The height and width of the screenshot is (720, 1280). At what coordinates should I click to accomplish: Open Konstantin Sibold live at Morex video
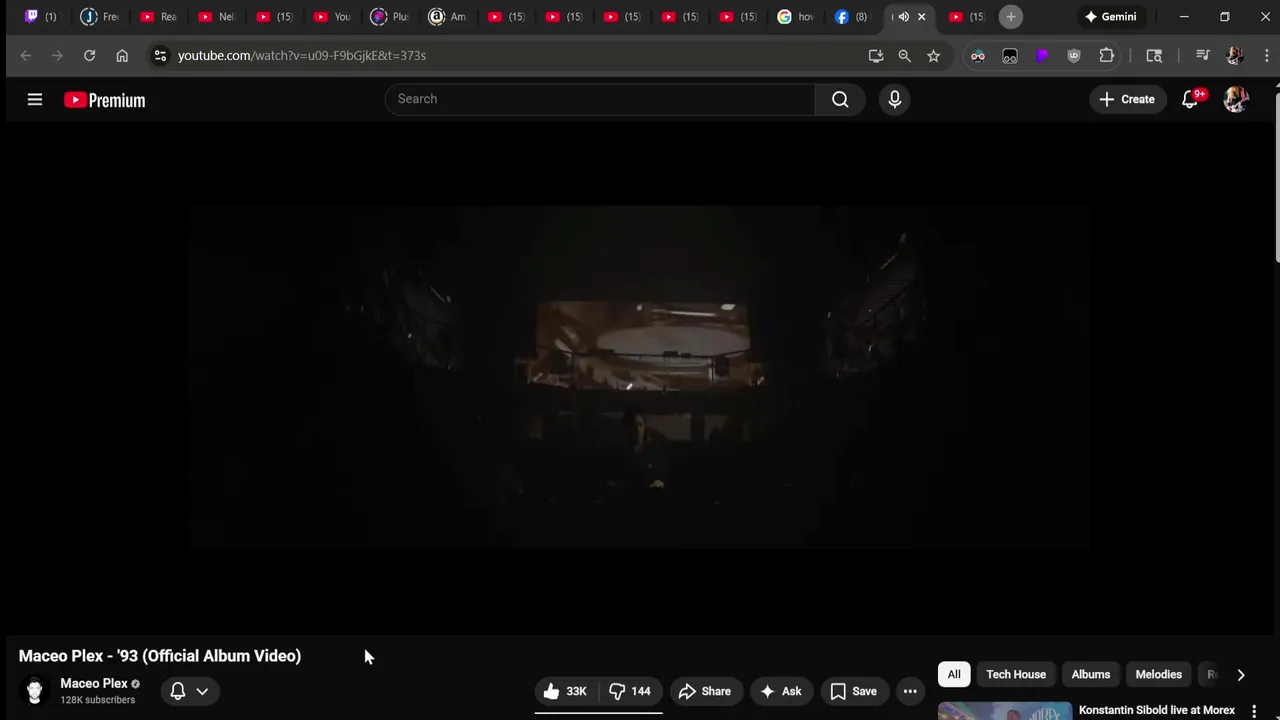click(1157, 710)
